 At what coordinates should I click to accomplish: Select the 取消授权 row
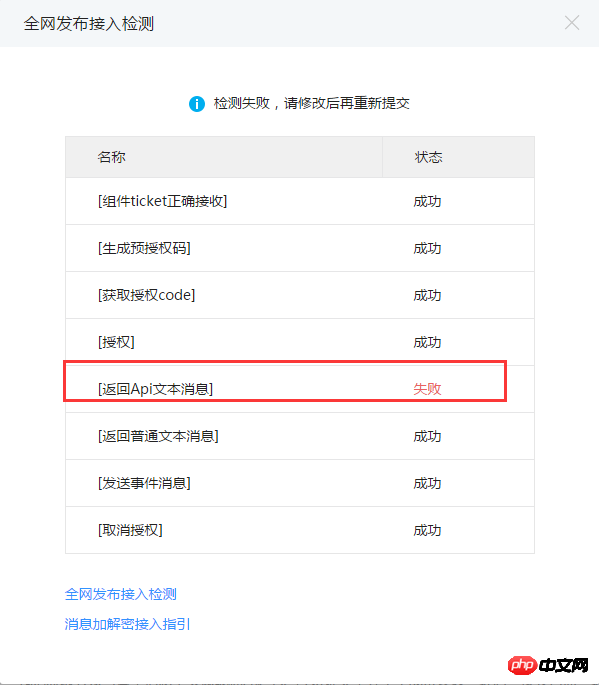click(300, 530)
